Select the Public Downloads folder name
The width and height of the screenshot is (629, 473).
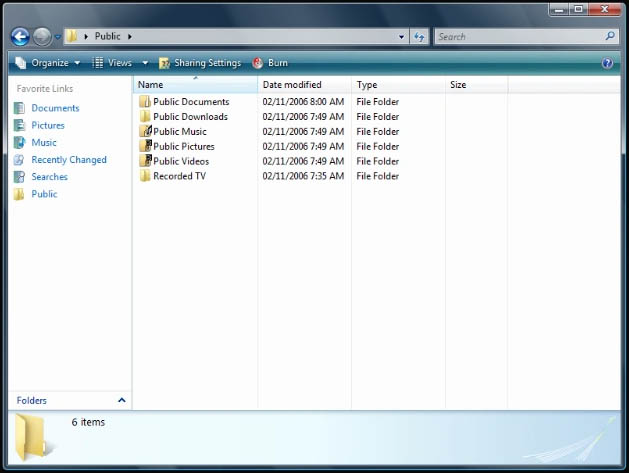pos(190,116)
